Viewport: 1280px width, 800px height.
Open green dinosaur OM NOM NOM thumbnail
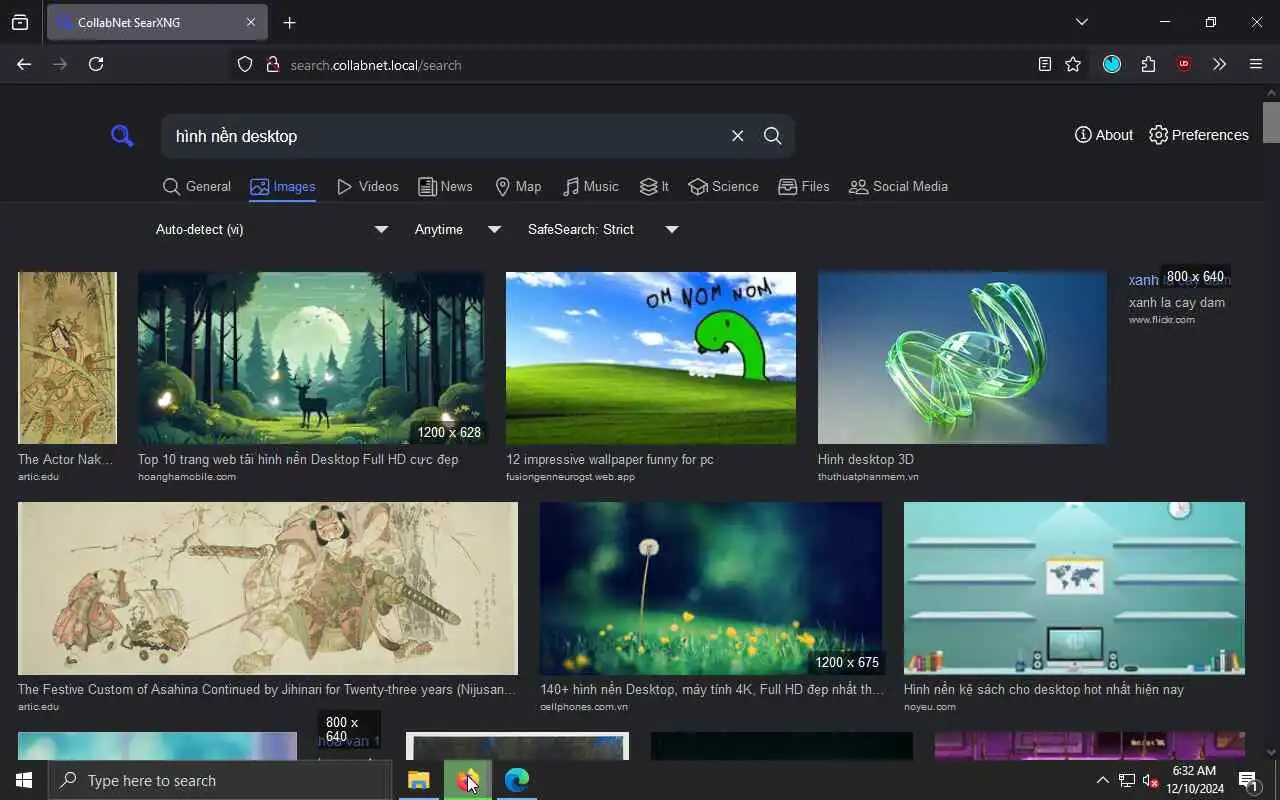point(651,358)
